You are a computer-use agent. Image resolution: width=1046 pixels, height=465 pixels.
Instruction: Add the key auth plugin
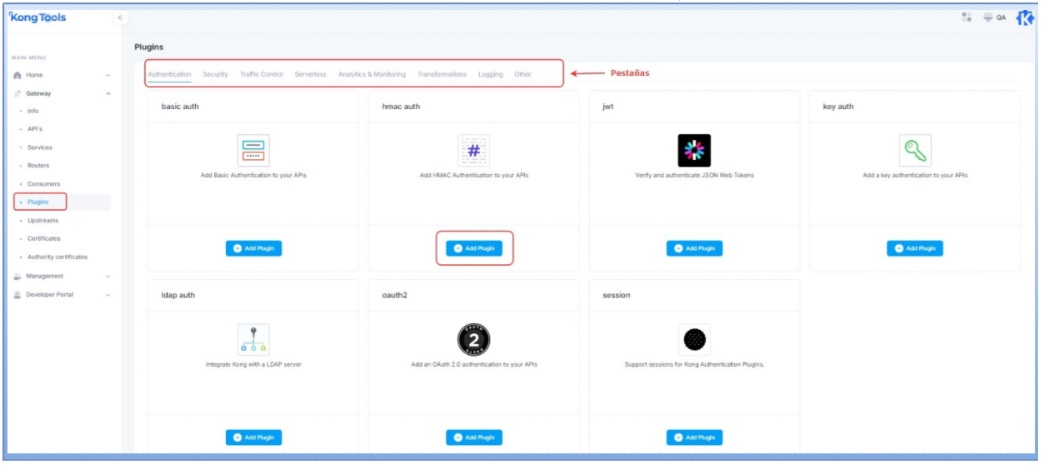click(x=914, y=248)
